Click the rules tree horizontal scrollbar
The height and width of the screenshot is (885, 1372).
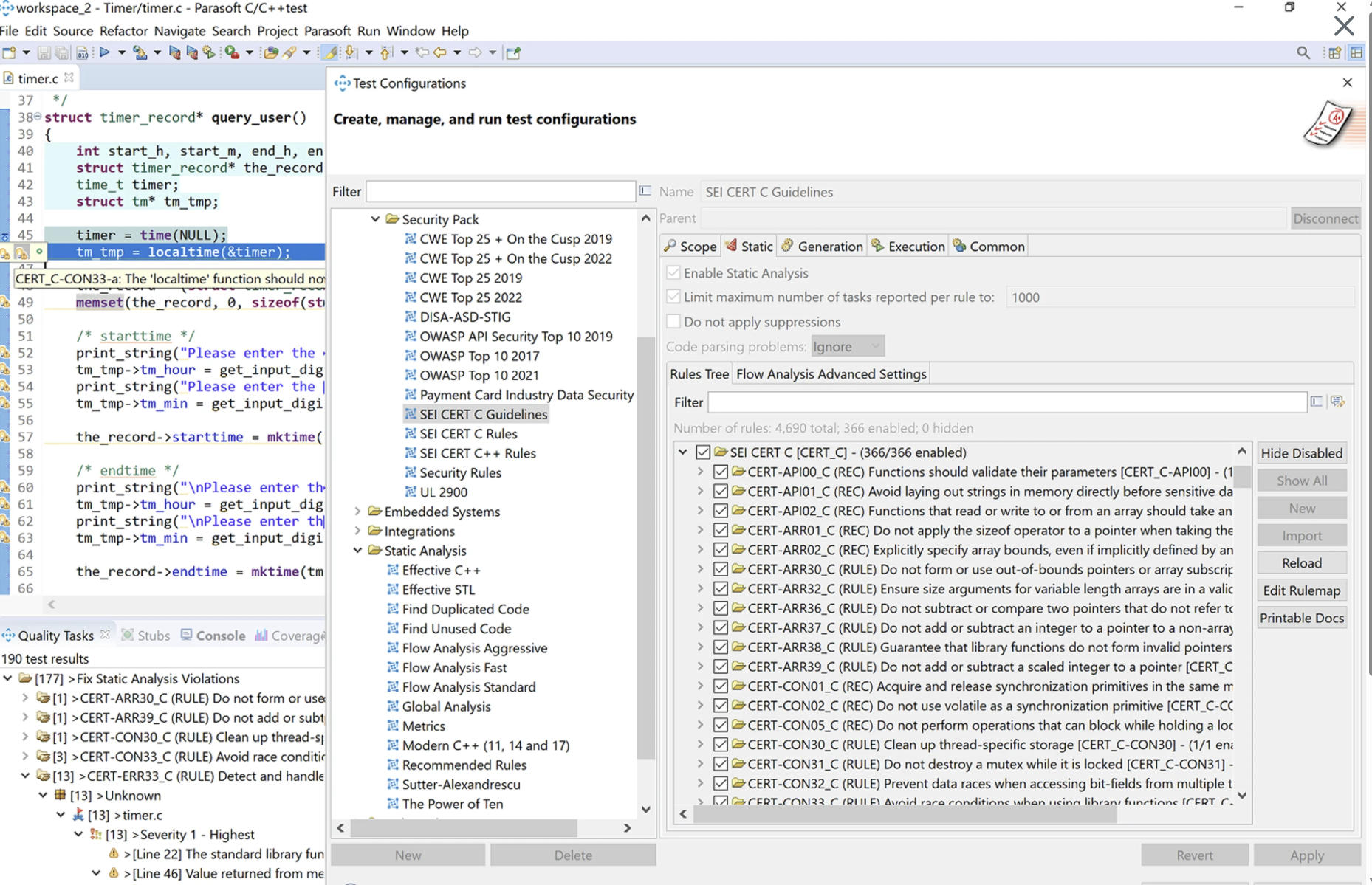tap(905, 814)
